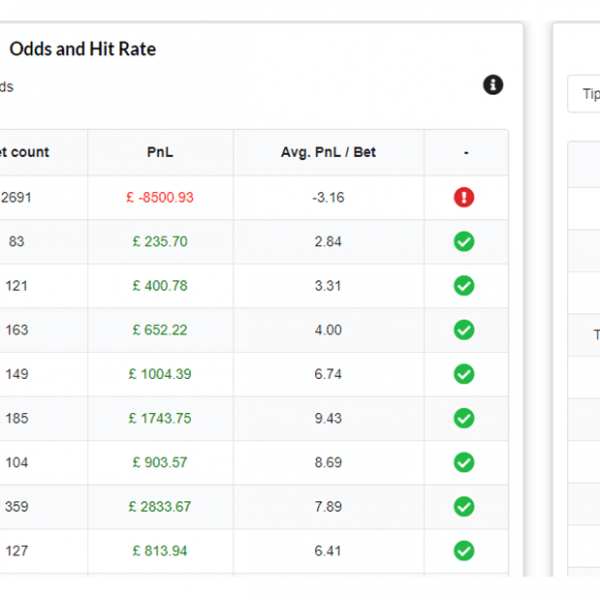
Task: Click bet count value 121
Action: point(16,286)
